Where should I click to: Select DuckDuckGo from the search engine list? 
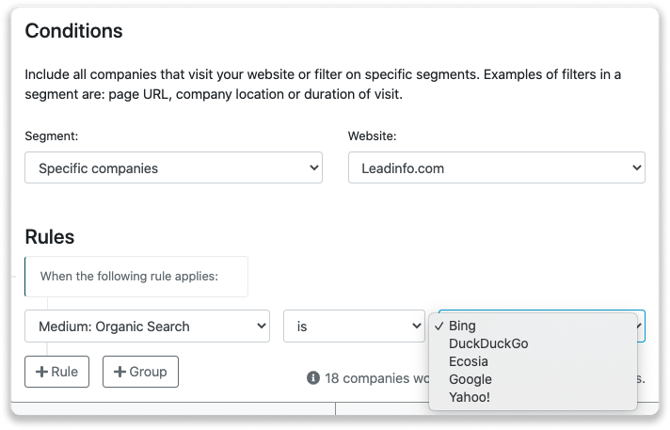[x=488, y=344]
